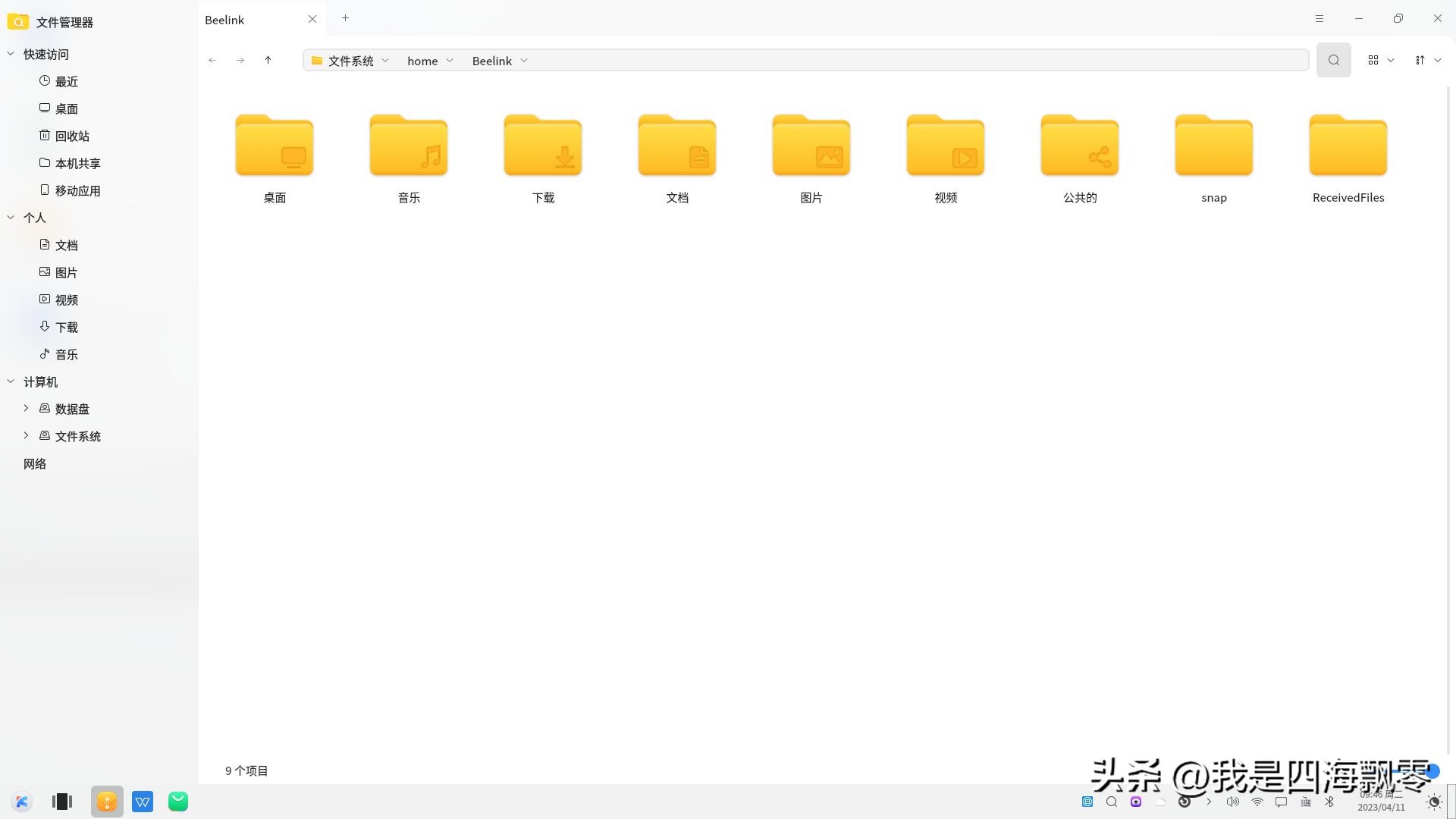
Task: Click 网络 in the sidebar
Action: coord(35,463)
